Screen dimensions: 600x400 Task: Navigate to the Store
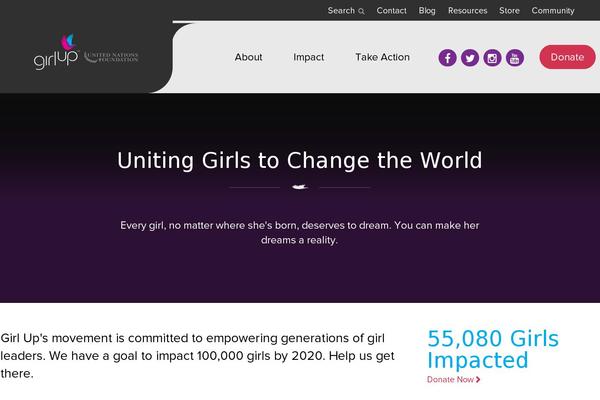click(509, 11)
